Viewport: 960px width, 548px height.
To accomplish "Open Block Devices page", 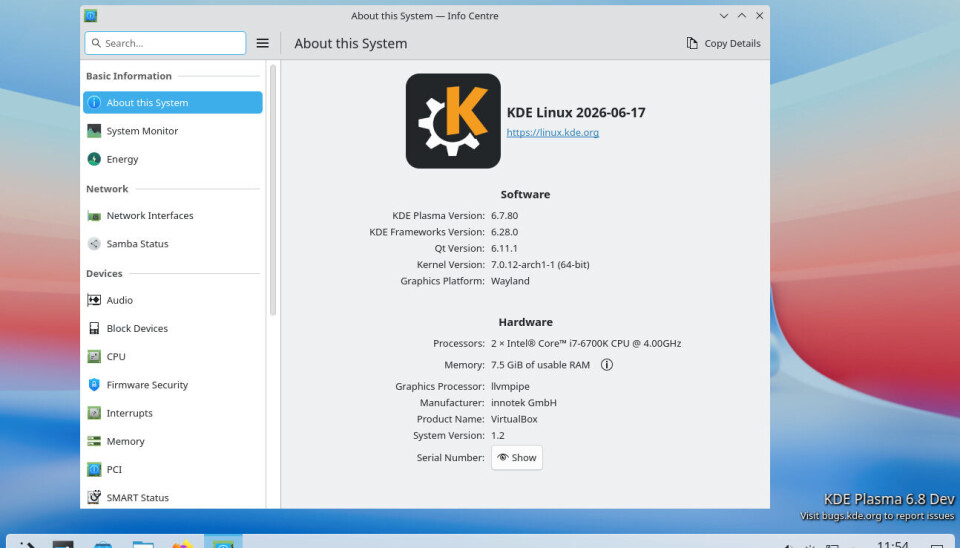I will coord(173,328).
